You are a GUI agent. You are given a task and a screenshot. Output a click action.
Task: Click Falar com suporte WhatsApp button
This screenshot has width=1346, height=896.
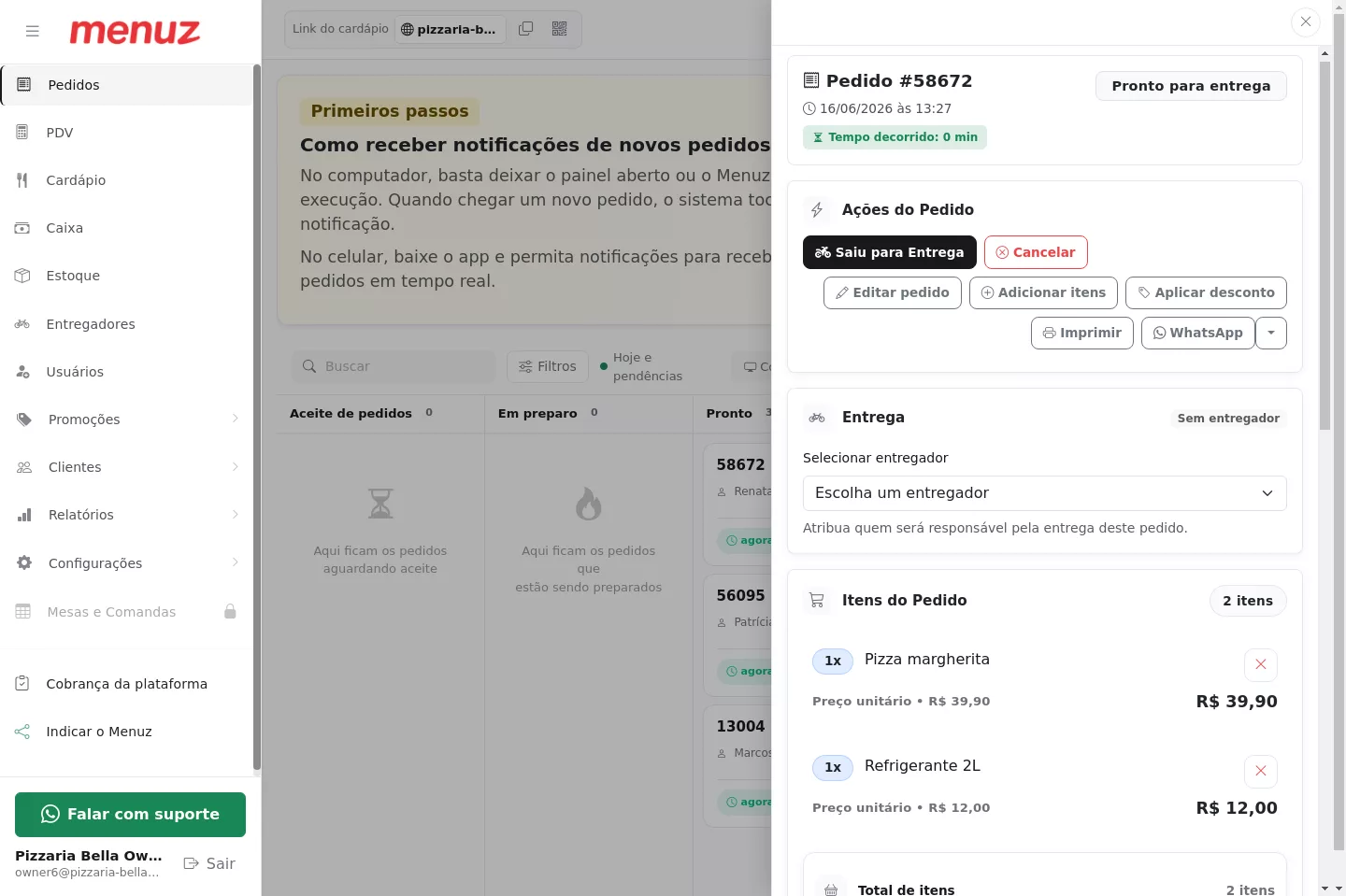pyautogui.click(x=130, y=815)
